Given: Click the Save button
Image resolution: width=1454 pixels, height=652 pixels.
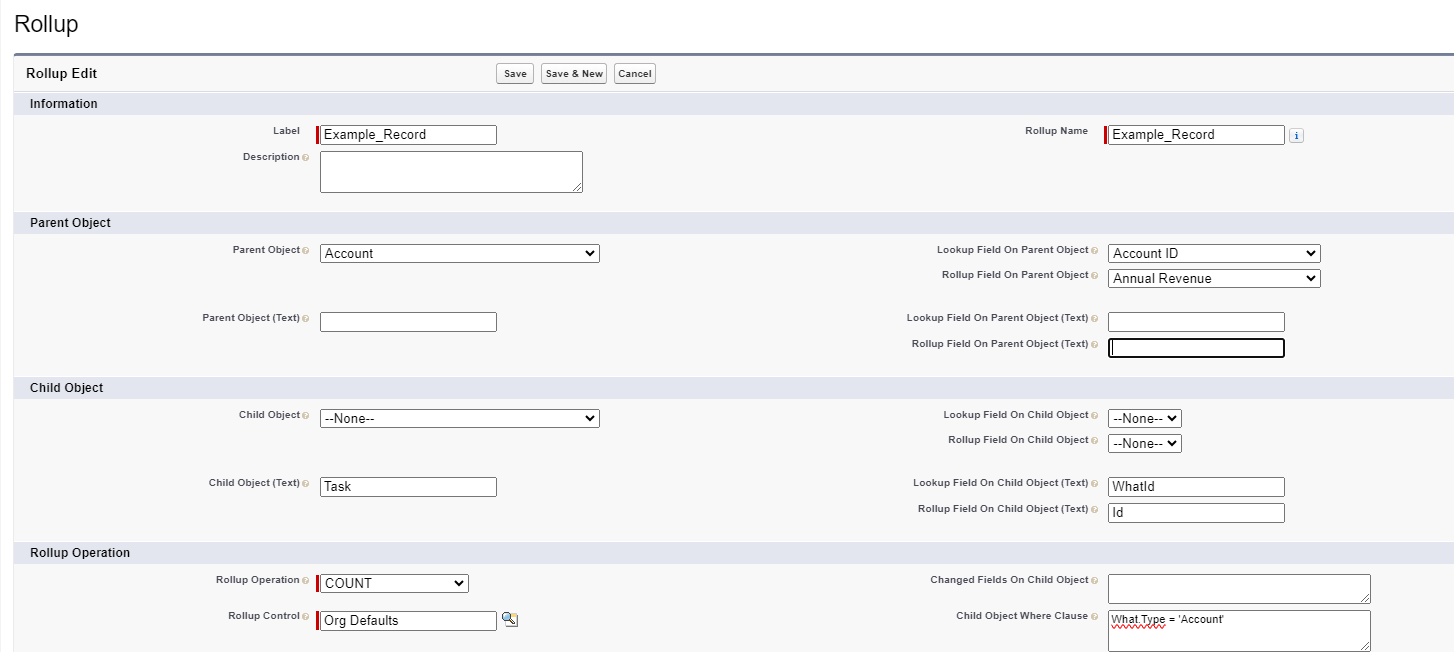Looking at the screenshot, I should click(514, 73).
